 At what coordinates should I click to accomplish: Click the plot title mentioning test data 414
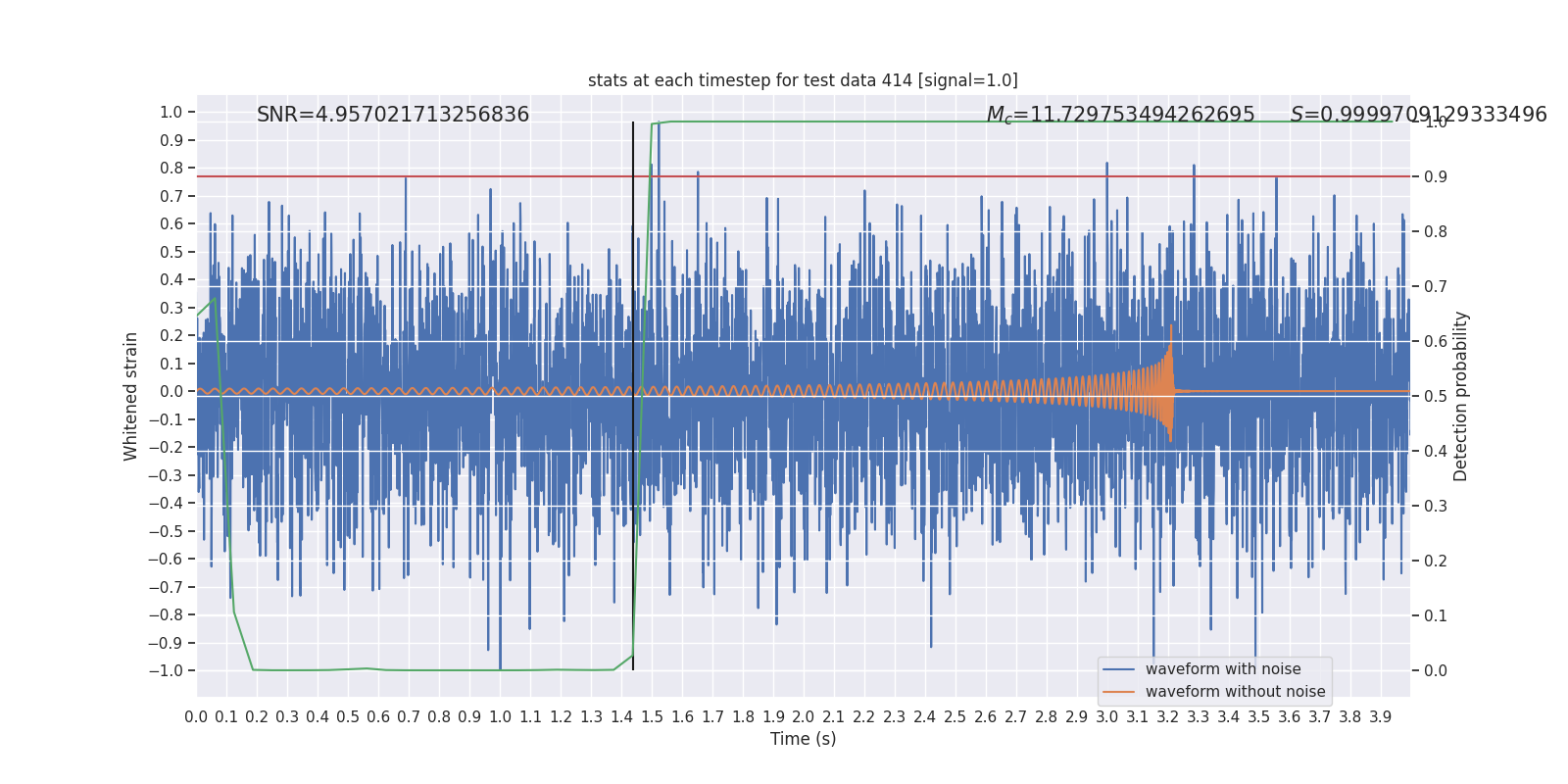(803, 80)
